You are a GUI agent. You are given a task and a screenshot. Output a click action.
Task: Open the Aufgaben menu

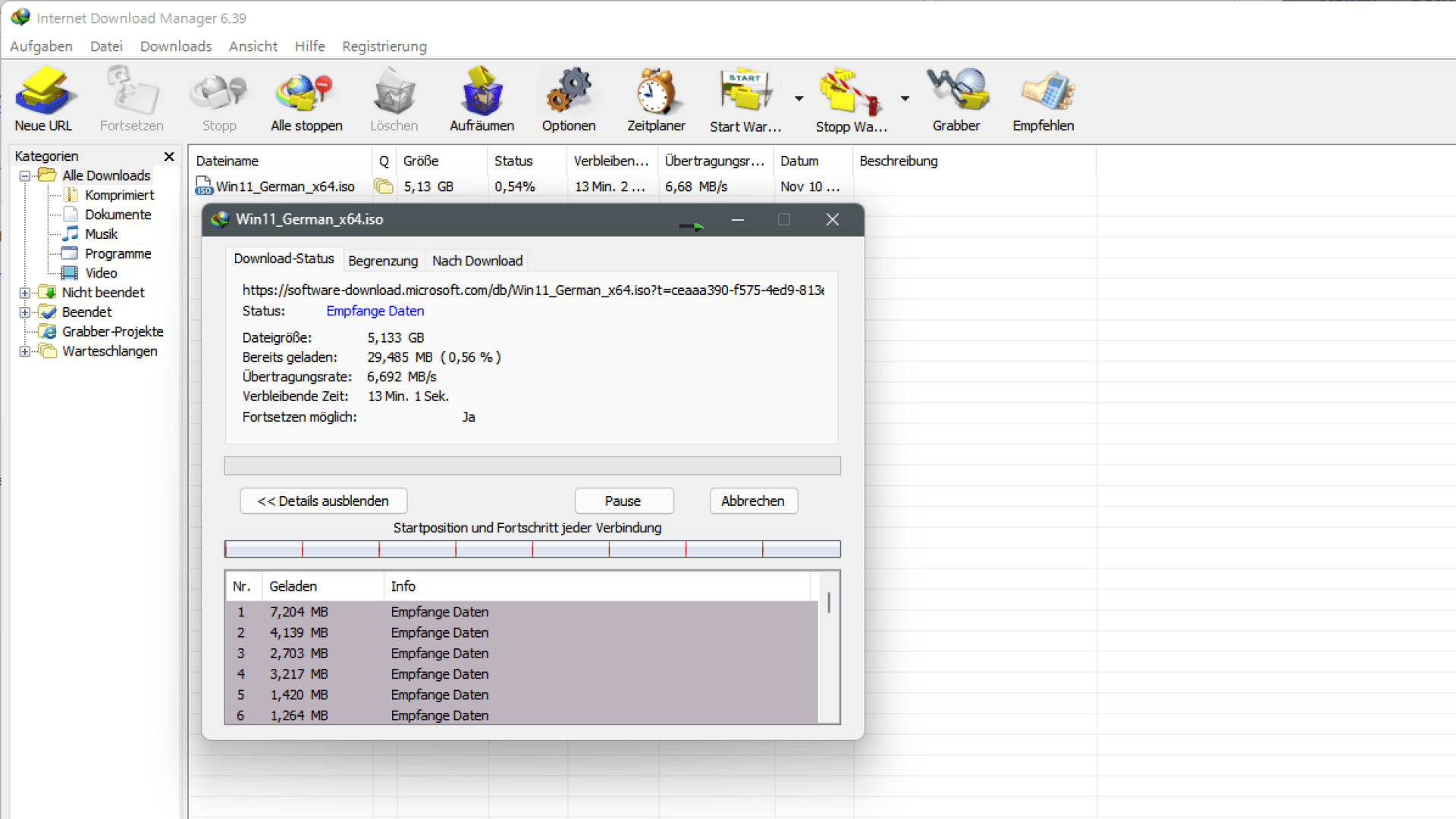pyautogui.click(x=41, y=46)
